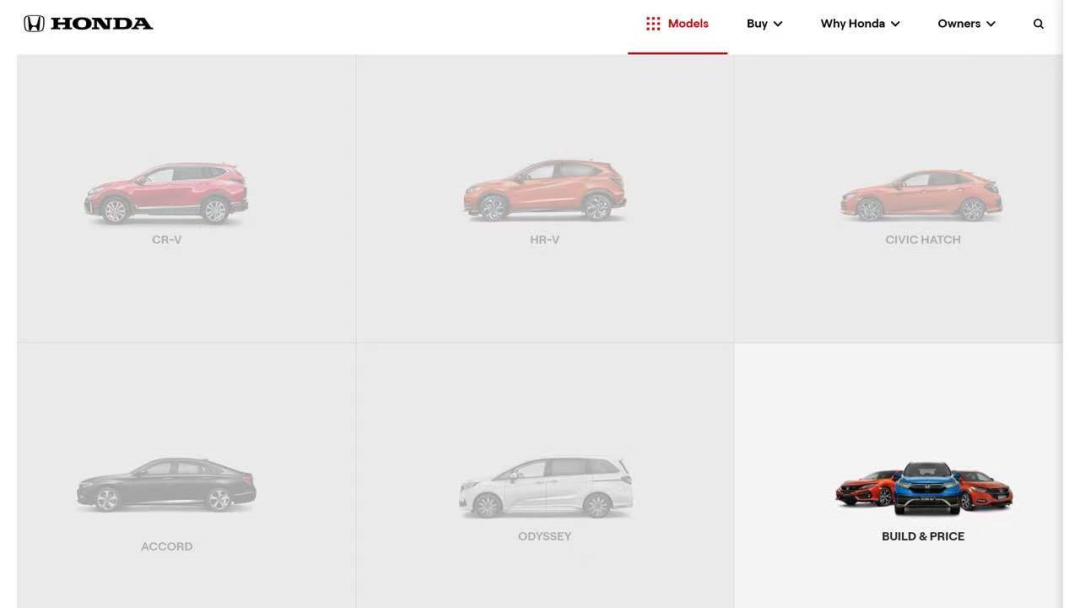This screenshot has width=1080, height=608.
Task: Select the Models menu tab
Action: coord(677,24)
